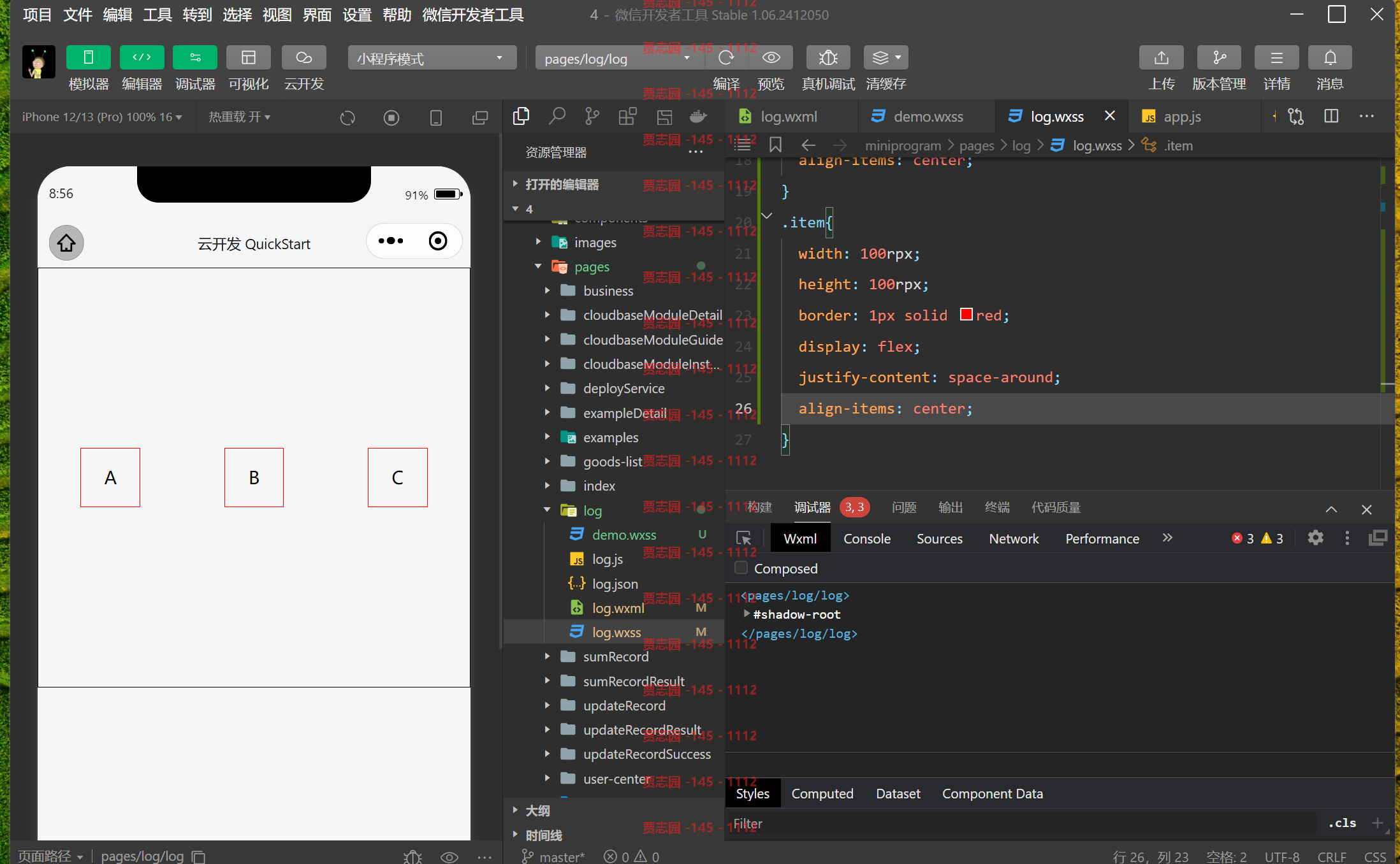The height and width of the screenshot is (864, 1400).
Task: Switch to the Computed styles tab
Action: (822, 794)
